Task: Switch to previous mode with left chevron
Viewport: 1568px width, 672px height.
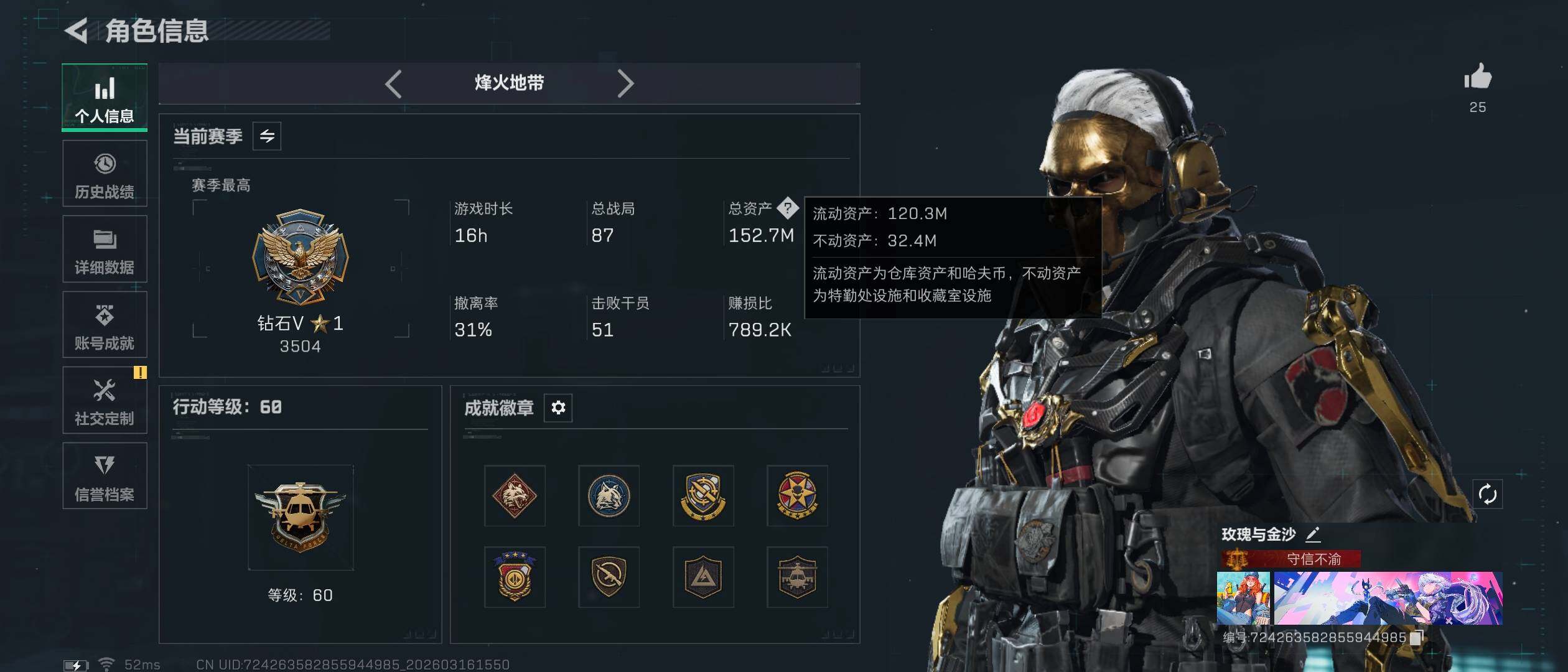Action: (393, 83)
